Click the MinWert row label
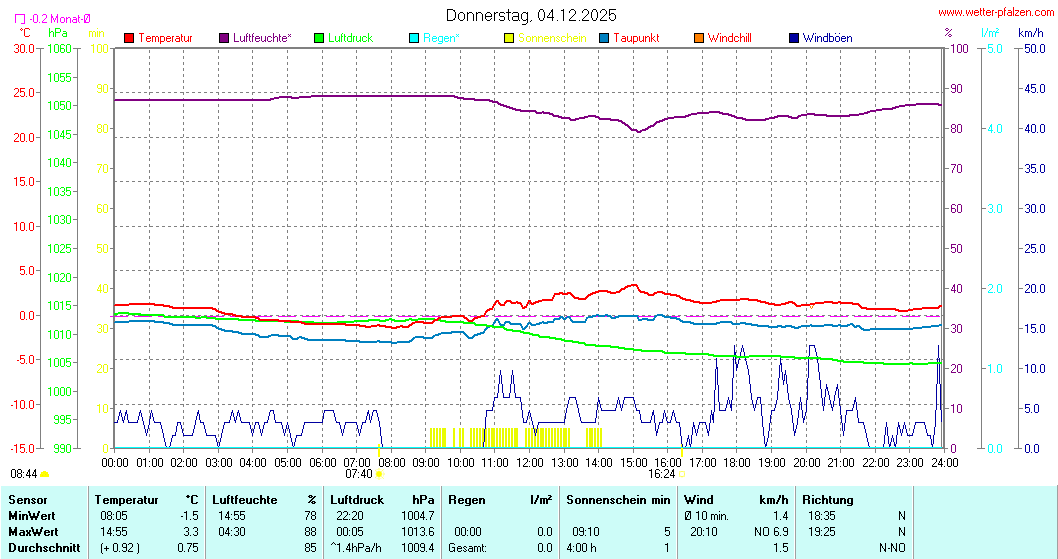Viewport: 1058px width, 559px height. 32,515
